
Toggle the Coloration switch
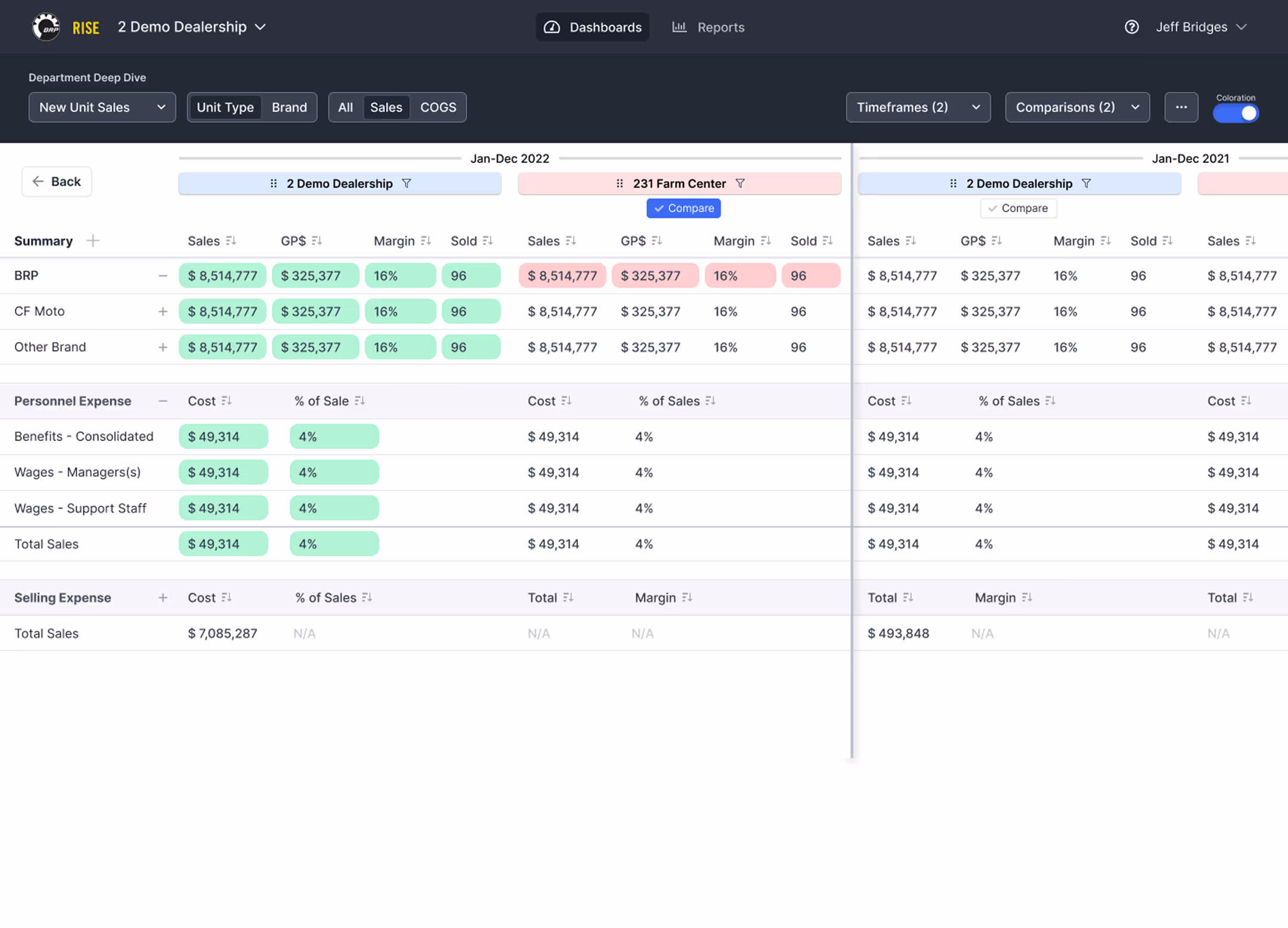pyautogui.click(x=1236, y=113)
